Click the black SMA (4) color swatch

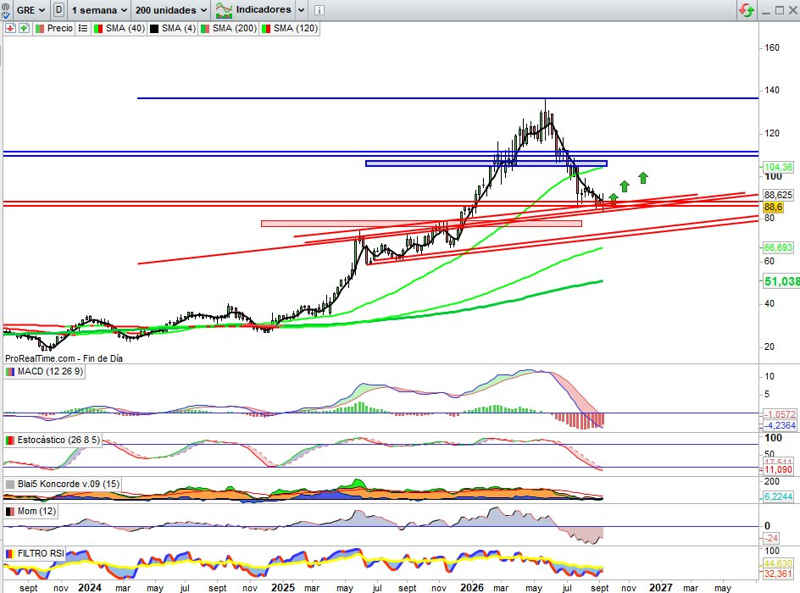[x=154, y=29]
